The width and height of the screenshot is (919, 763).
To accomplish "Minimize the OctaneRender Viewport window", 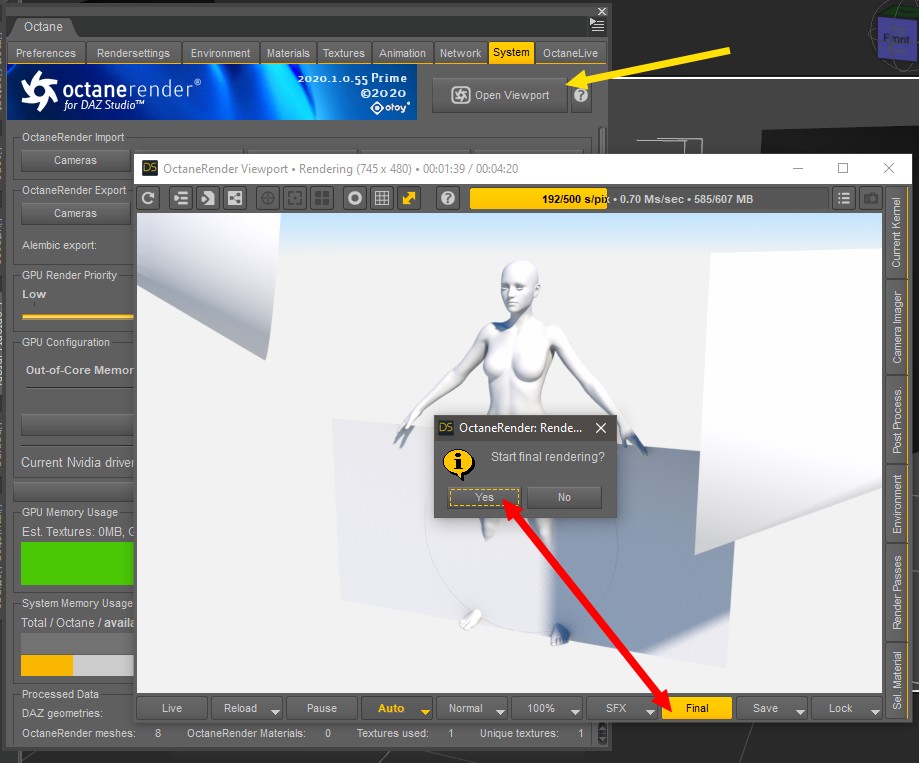I will [798, 168].
